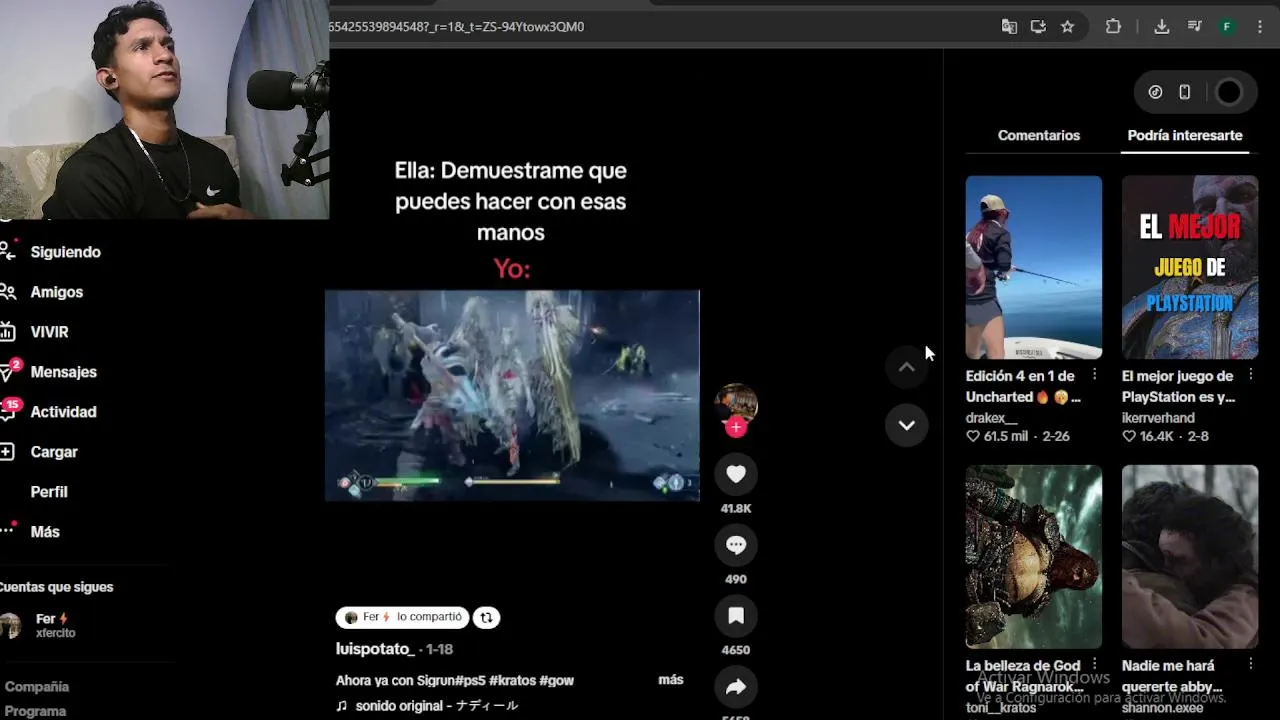Click the phone icon in top-right pill
The image size is (1280, 720).
pyautogui.click(x=1184, y=92)
